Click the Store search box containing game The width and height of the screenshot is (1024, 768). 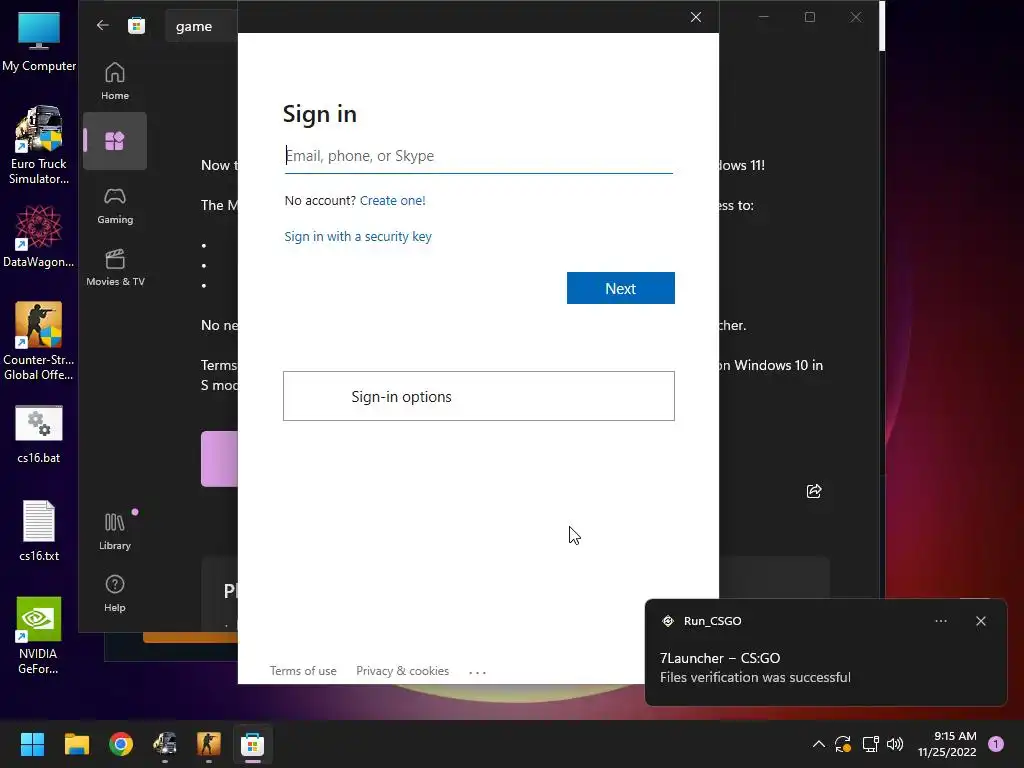201,26
